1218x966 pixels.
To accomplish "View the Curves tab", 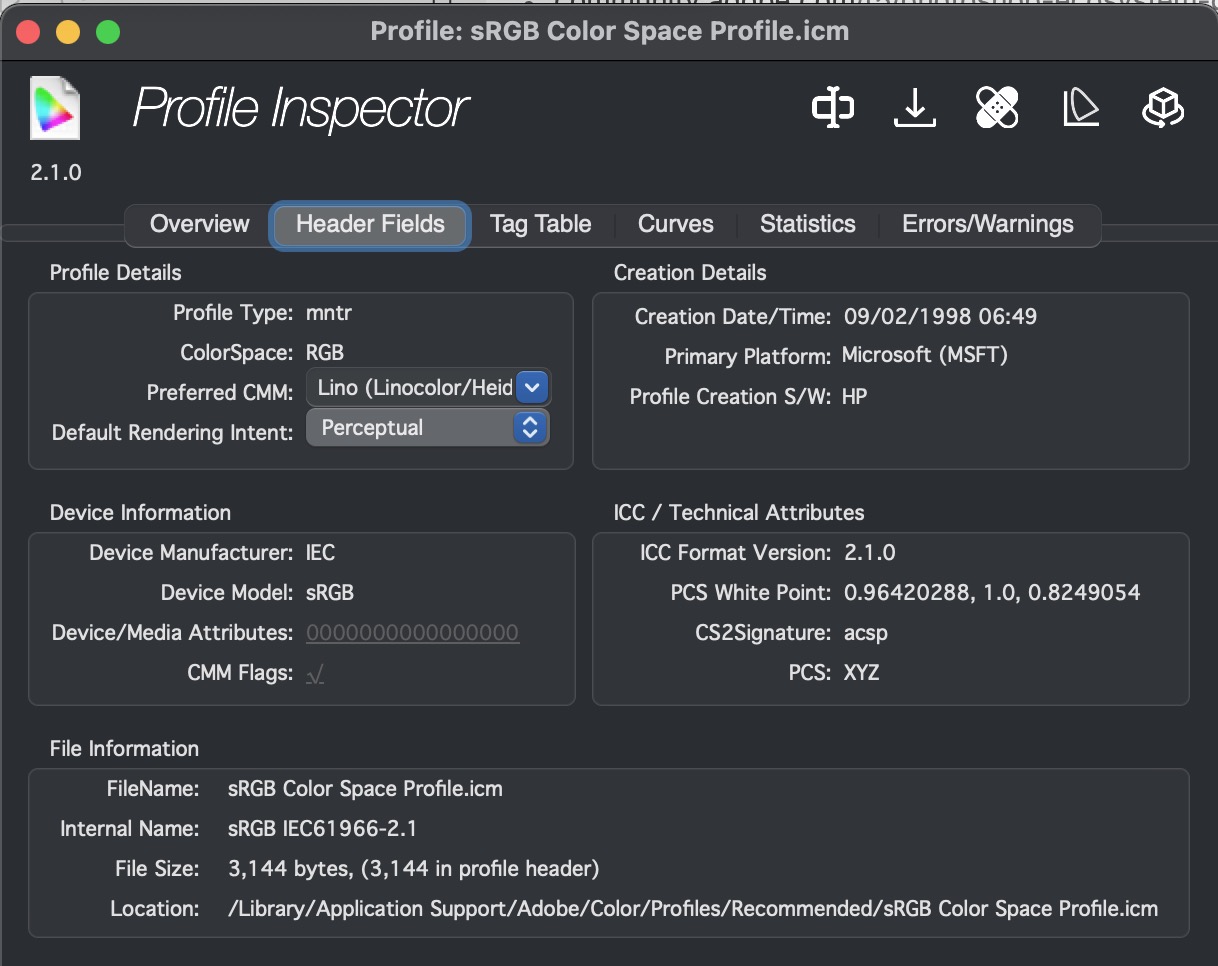I will pyautogui.click(x=675, y=224).
